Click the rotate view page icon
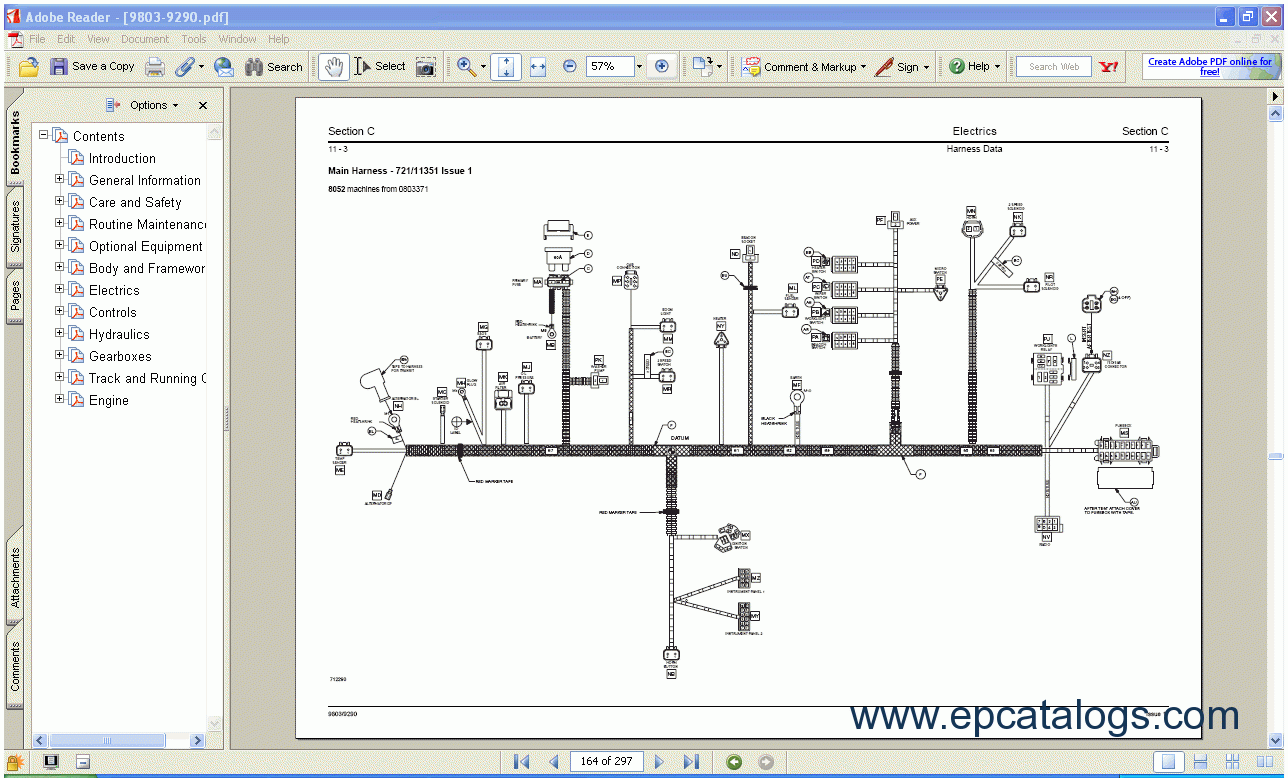Screen dimensions: 1288x778 [x=702, y=67]
